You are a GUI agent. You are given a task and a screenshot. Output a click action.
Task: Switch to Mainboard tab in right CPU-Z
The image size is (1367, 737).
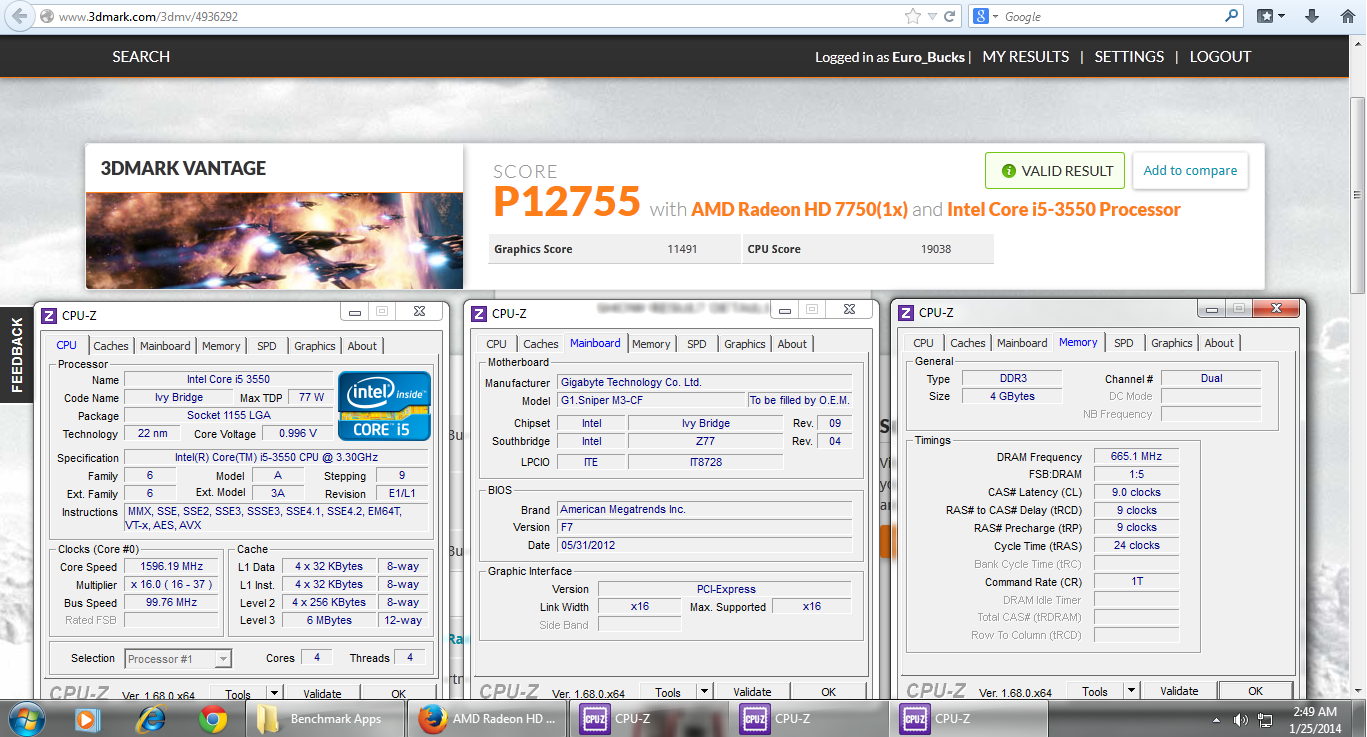(x=1022, y=343)
